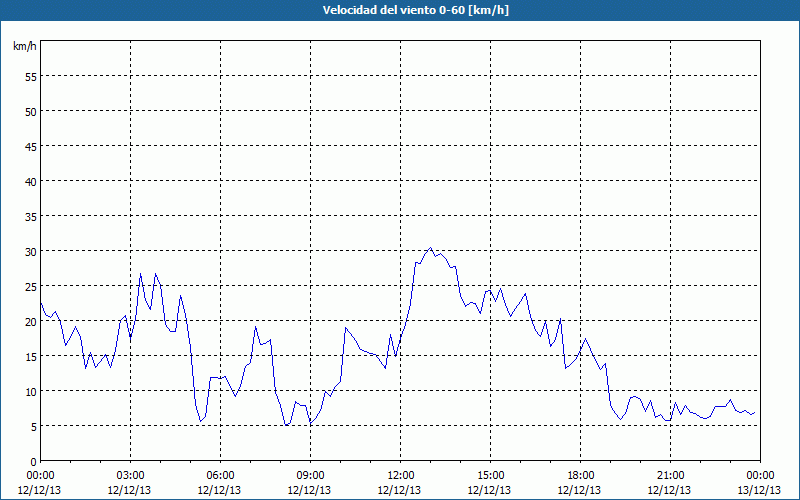This screenshot has height=500, width=800.
Task: Click the 20 value on the y-axis
Action: point(31,321)
